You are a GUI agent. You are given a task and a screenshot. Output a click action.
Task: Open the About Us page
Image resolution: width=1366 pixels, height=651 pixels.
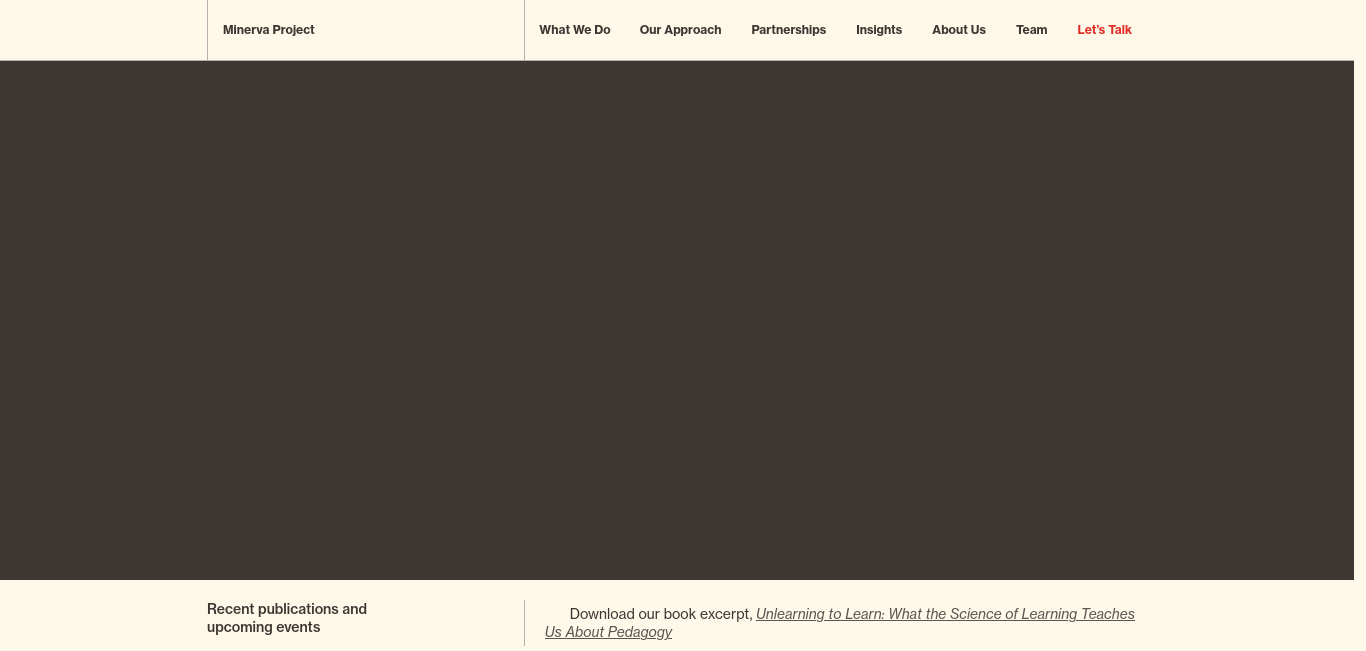click(959, 30)
